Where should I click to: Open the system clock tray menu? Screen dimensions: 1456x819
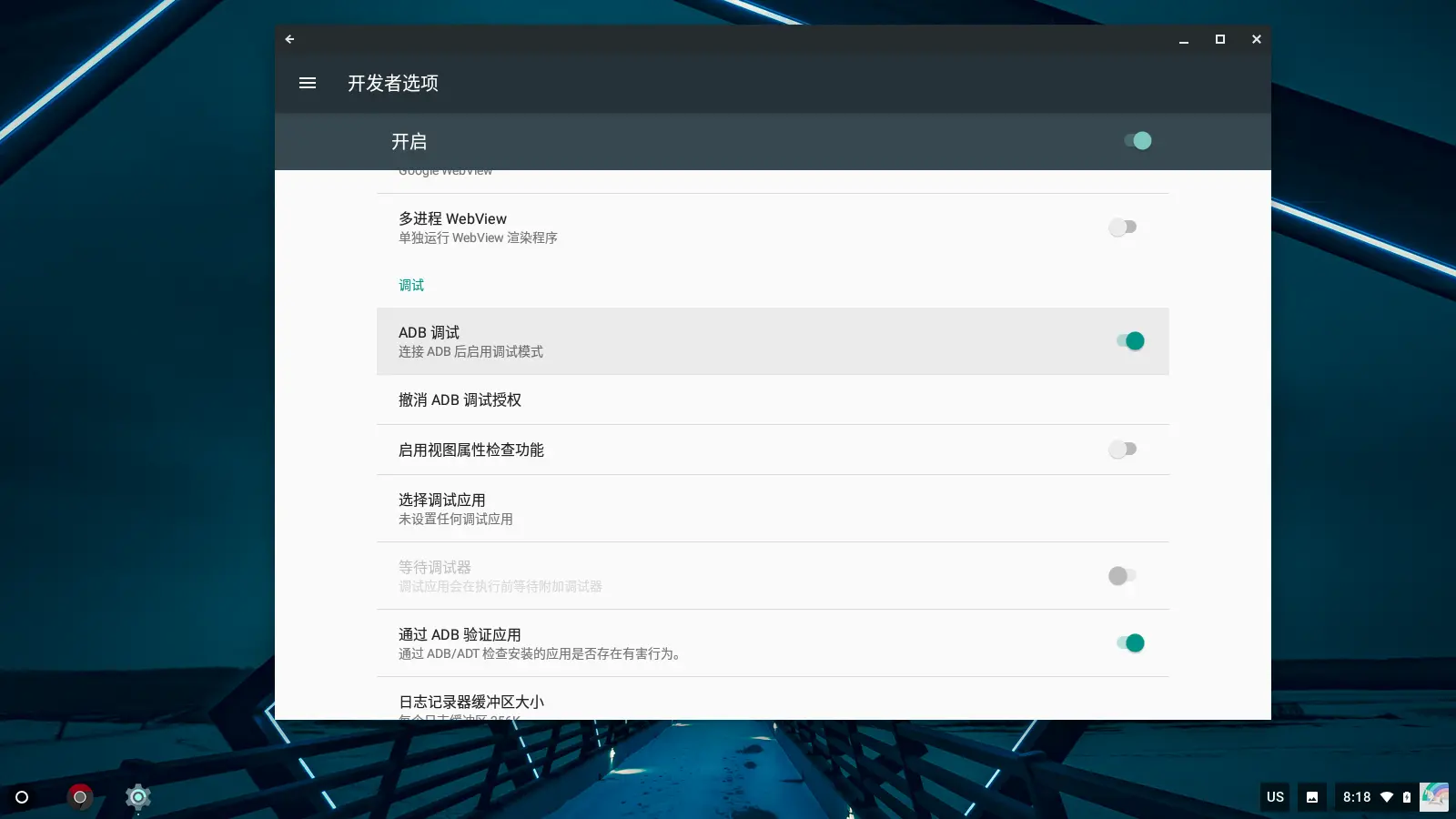(1357, 796)
